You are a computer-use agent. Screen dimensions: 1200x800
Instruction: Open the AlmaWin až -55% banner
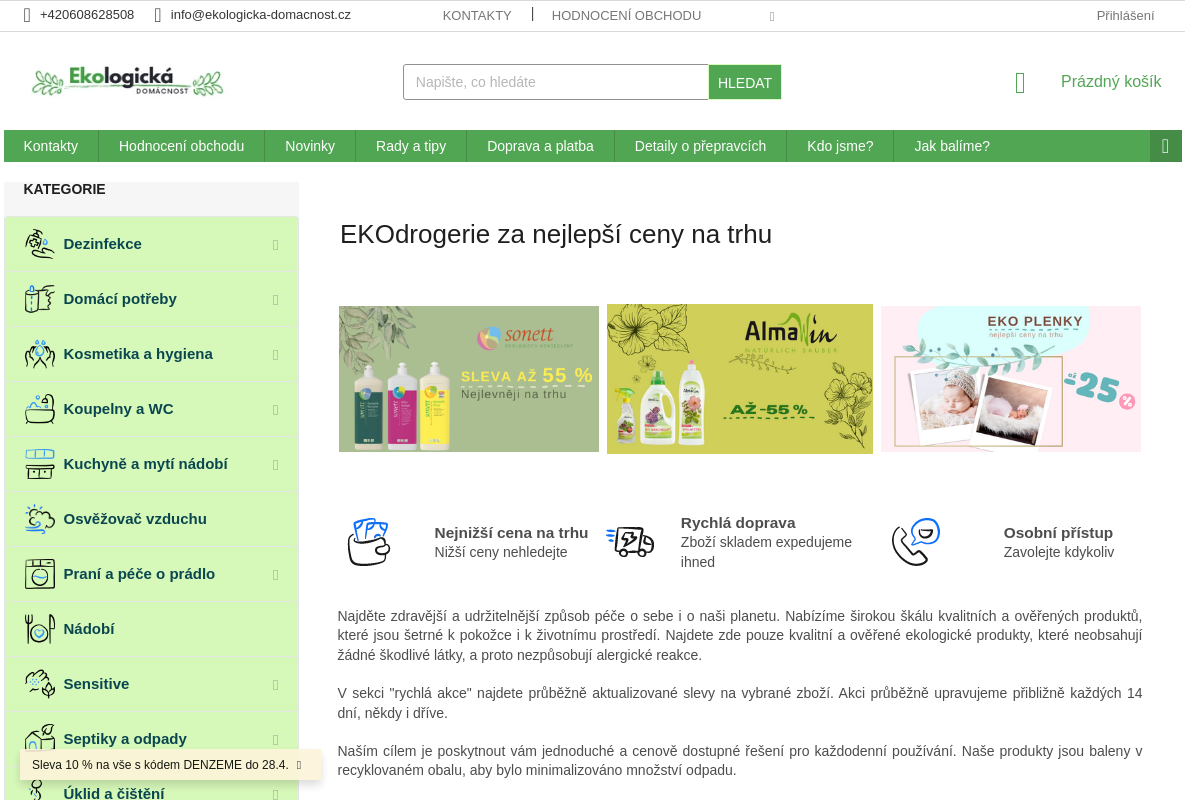pos(740,379)
